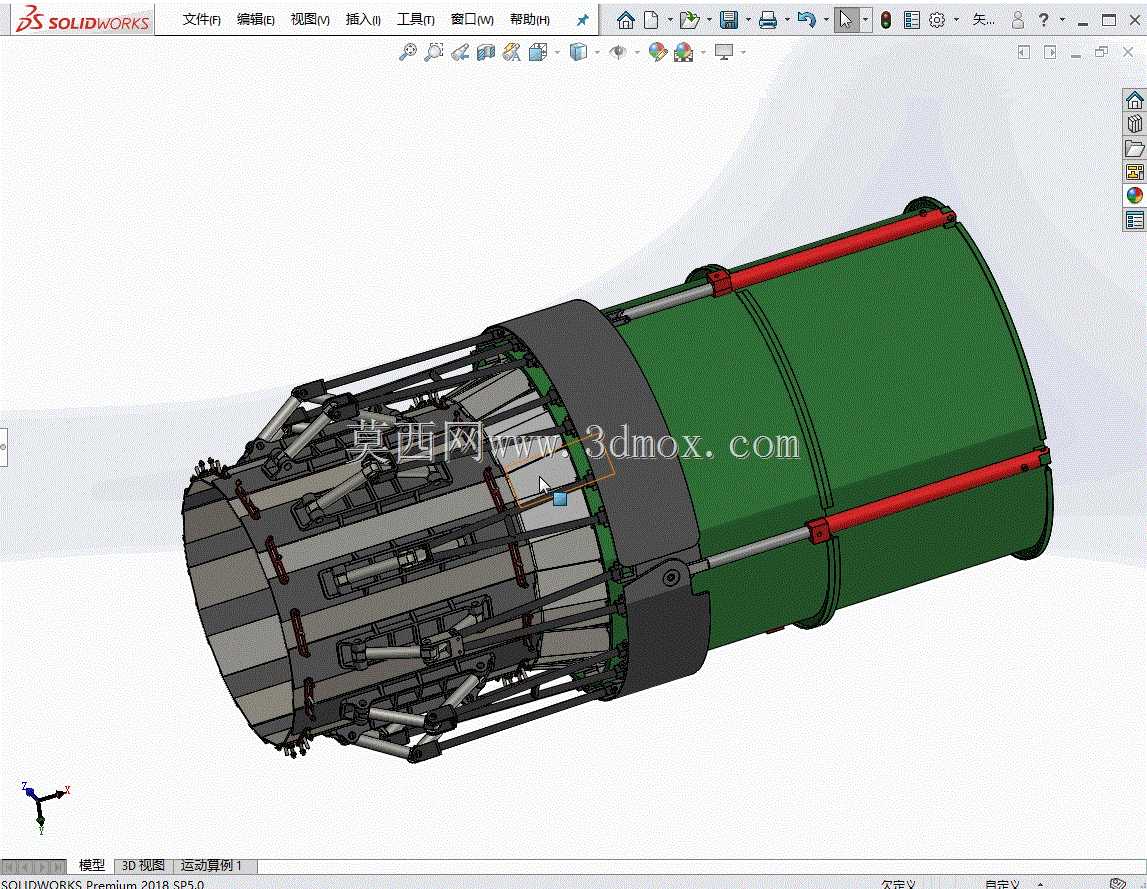Open the 工具(T) menu
1147x889 pixels.
(415, 20)
